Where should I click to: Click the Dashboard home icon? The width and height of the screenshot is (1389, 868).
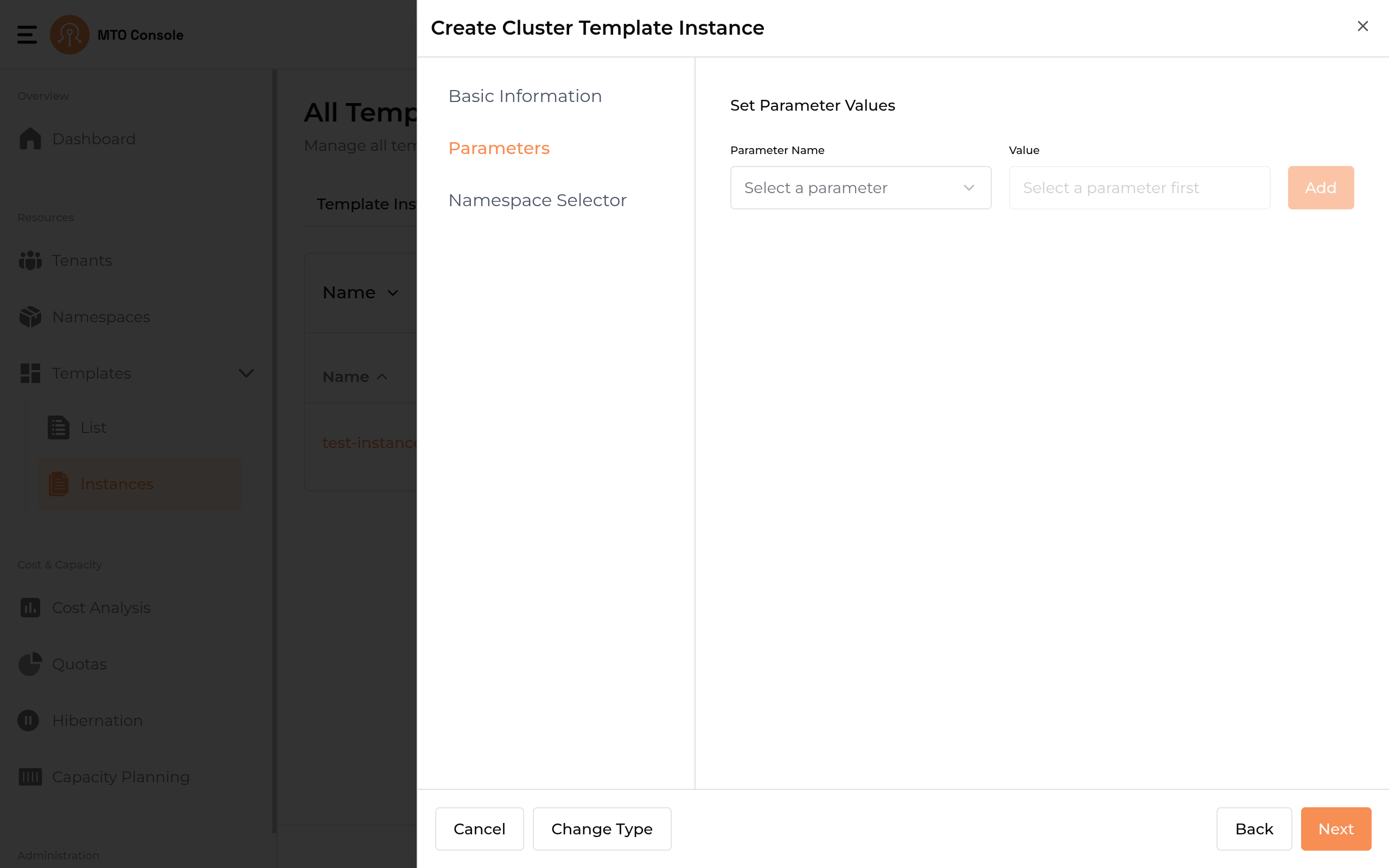30,138
